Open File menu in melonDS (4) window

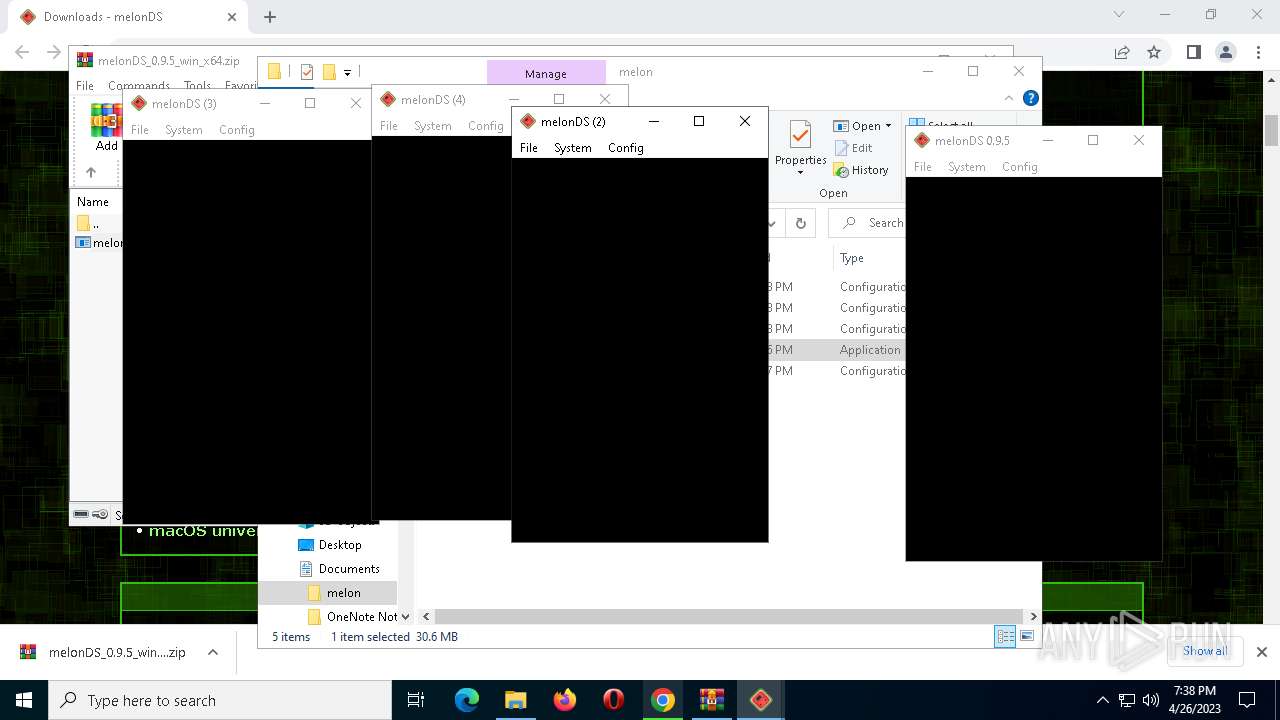click(389, 126)
